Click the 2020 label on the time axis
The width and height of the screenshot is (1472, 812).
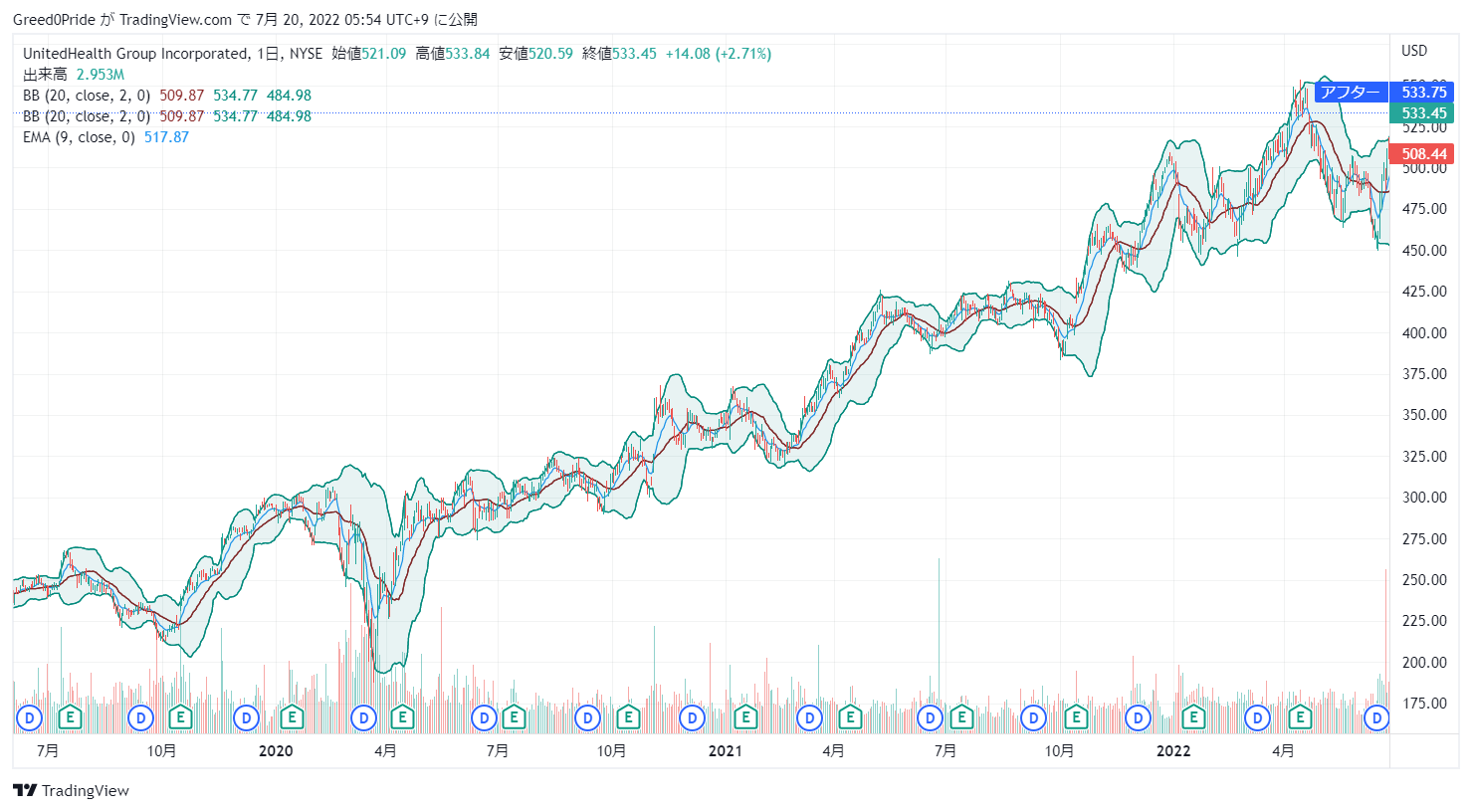(x=276, y=751)
